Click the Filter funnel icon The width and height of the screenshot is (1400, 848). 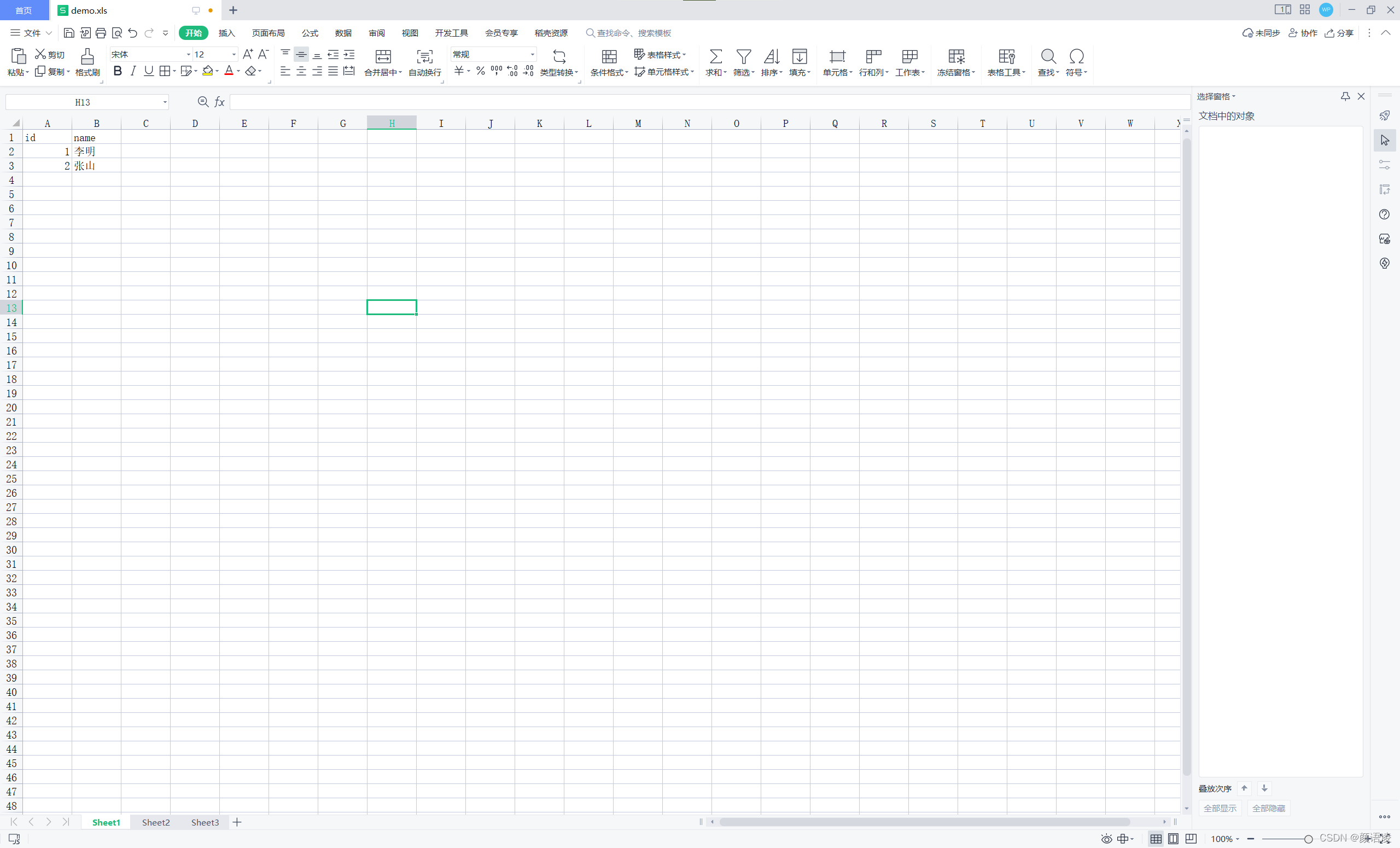[743, 56]
